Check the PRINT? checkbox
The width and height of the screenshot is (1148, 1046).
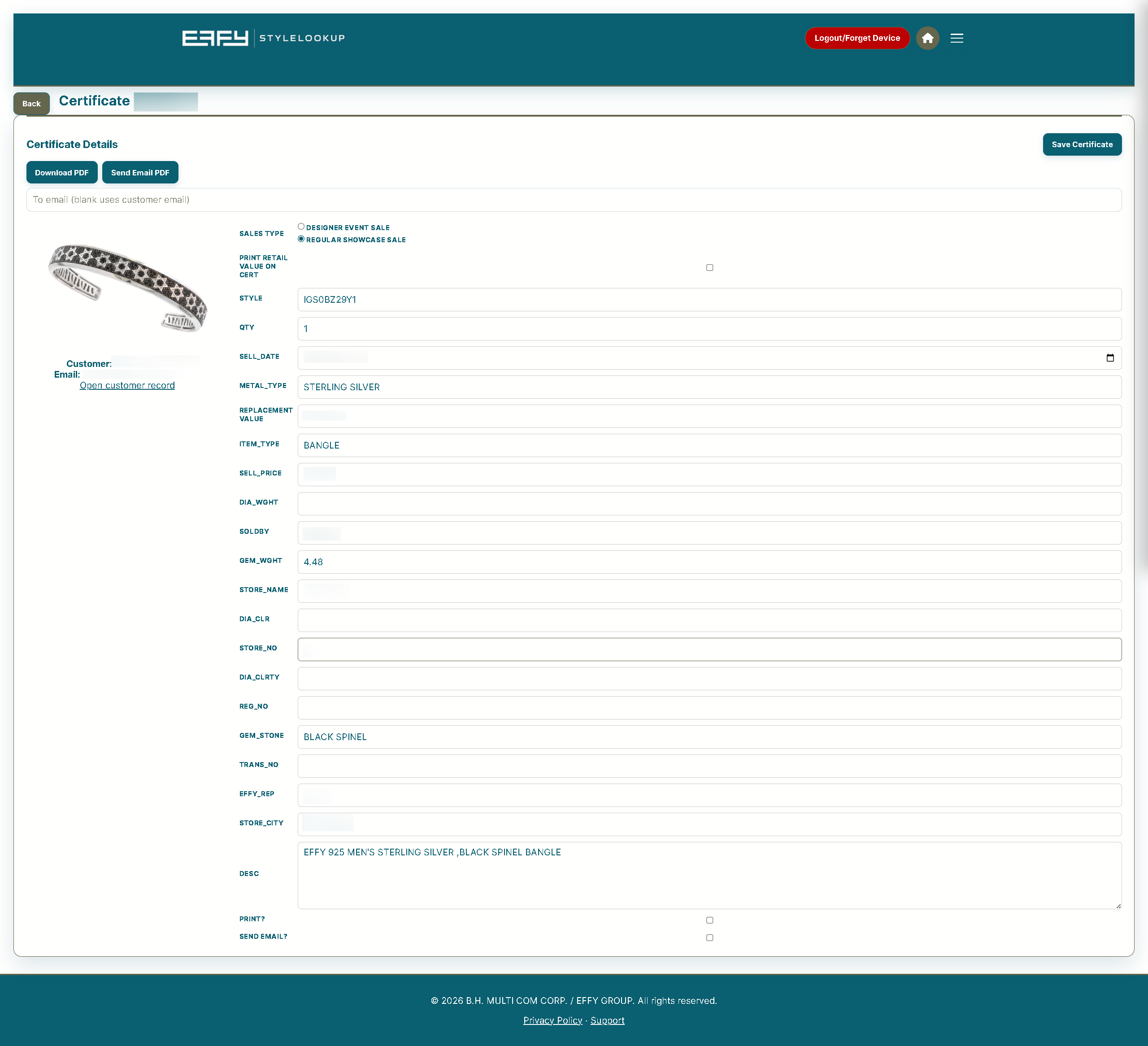(x=709, y=920)
